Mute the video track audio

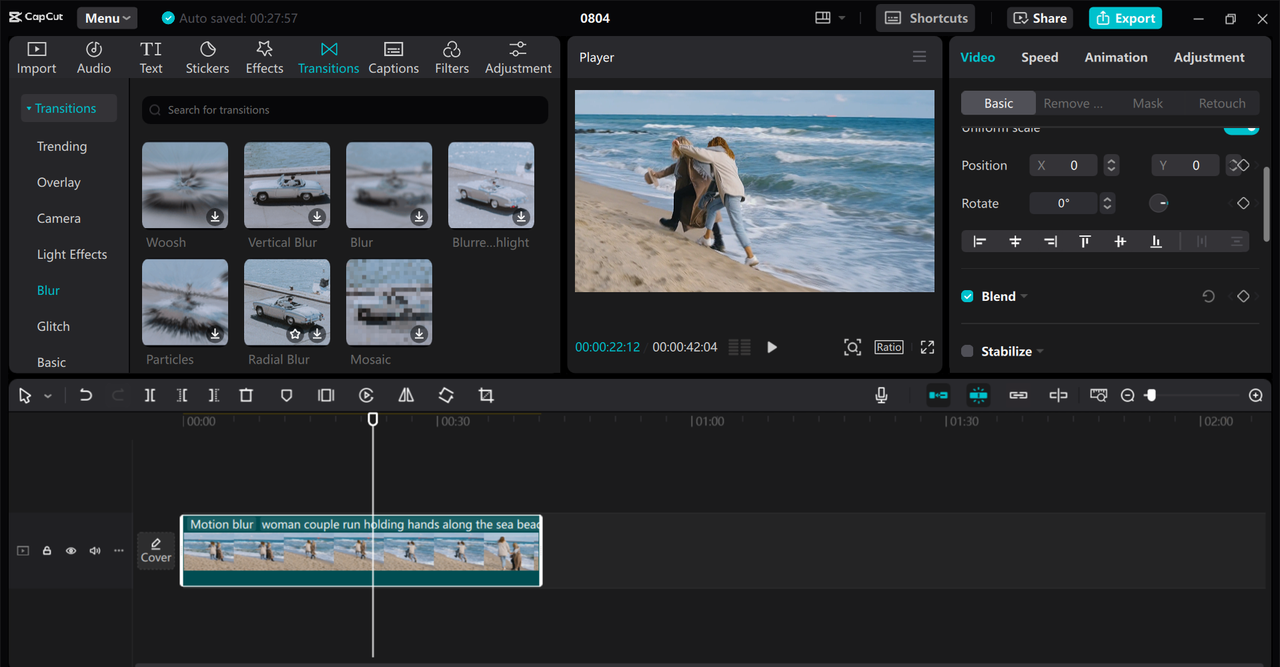pyautogui.click(x=95, y=551)
